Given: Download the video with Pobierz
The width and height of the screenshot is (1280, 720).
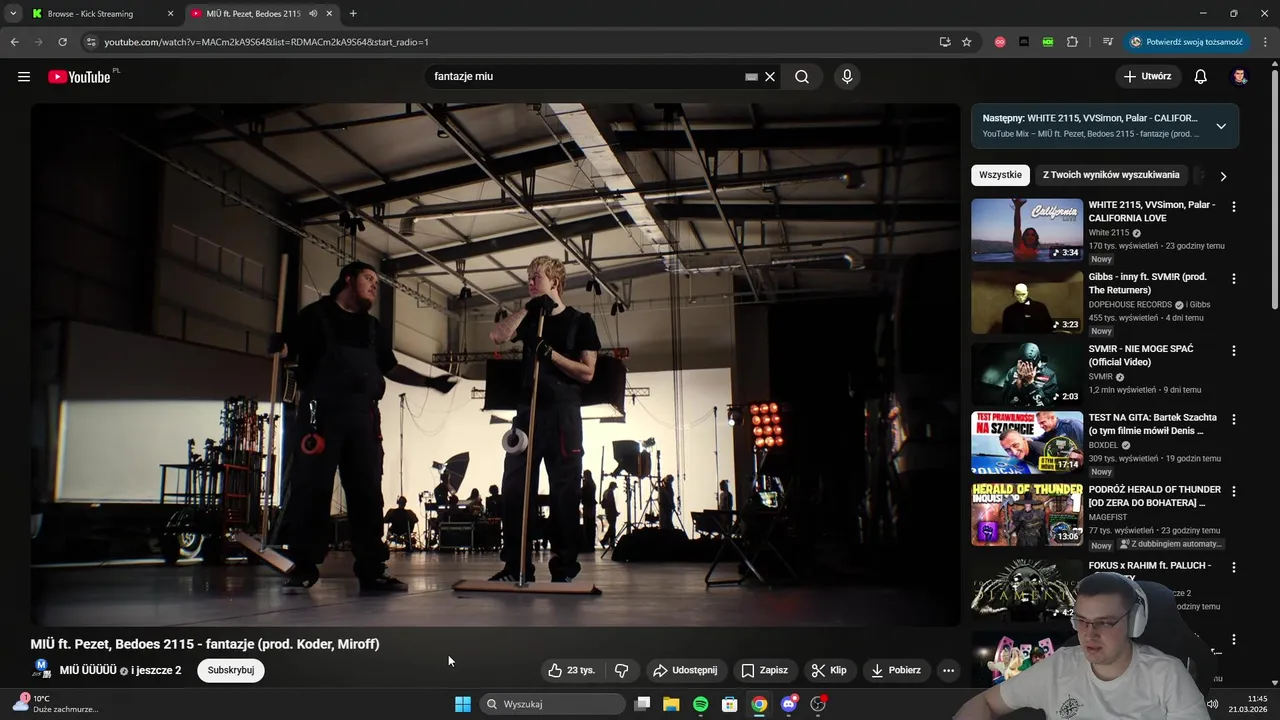Looking at the screenshot, I should coord(896,670).
